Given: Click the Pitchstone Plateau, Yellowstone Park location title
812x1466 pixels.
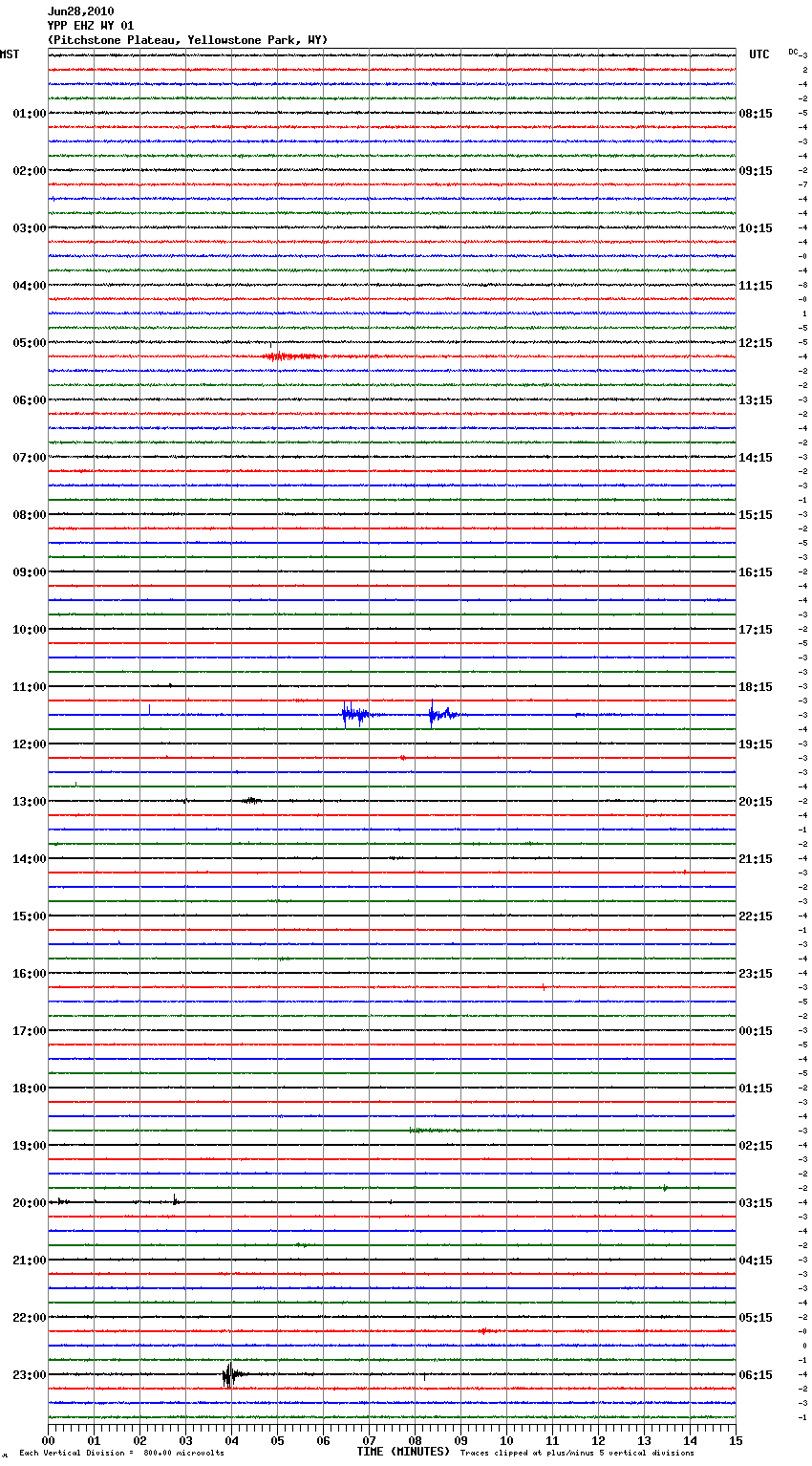Looking at the screenshot, I should (187, 40).
